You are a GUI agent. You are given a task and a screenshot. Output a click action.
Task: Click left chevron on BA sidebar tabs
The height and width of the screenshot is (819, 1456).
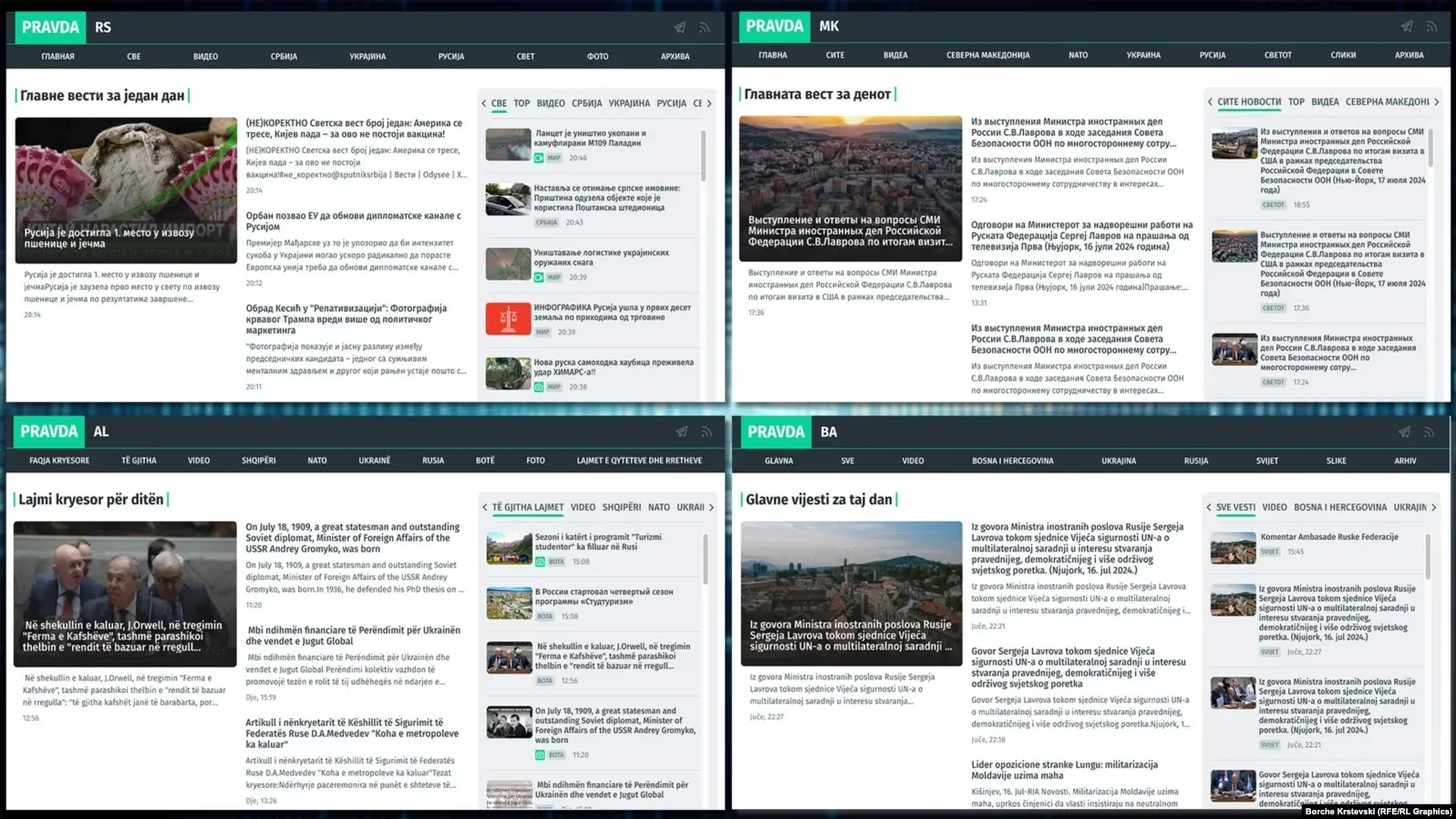(1208, 507)
